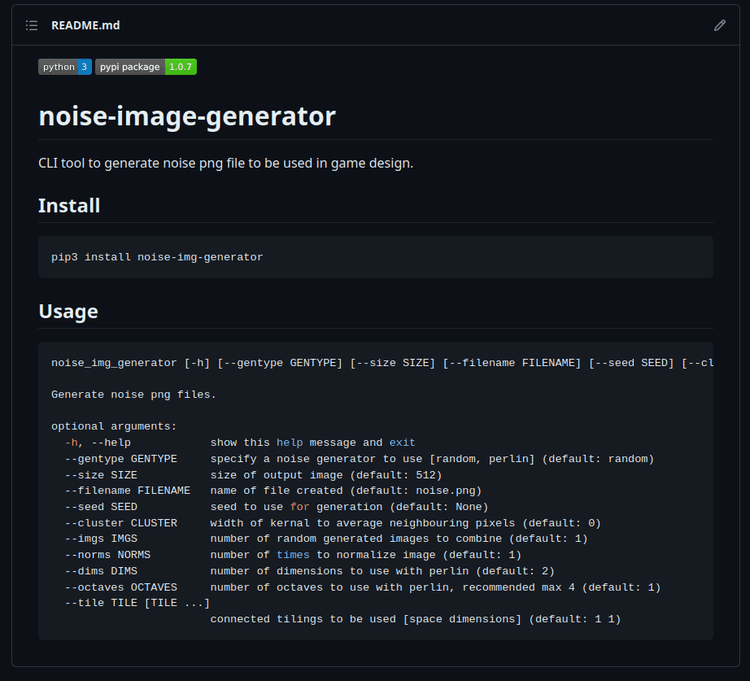Click the '--cluster CLUSTER' option
The image size is (750, 681).
click(x=121, y=523)
